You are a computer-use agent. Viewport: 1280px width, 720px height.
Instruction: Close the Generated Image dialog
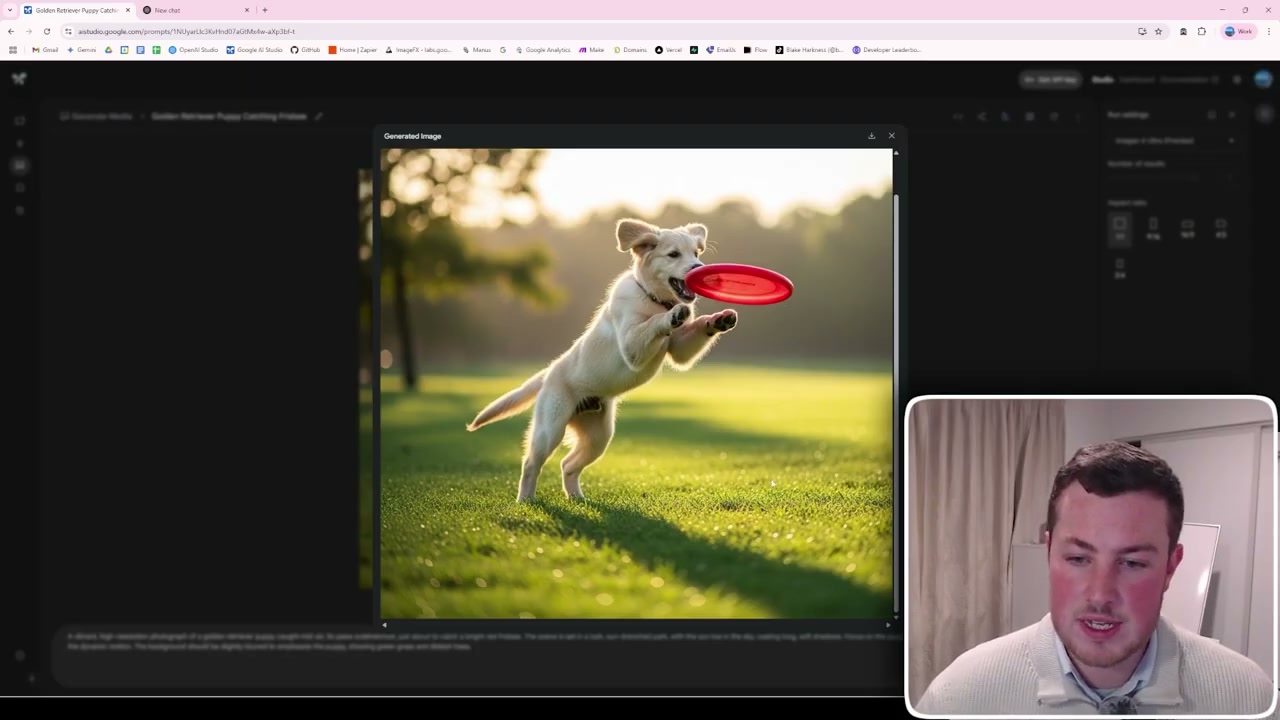coord(892,136)
